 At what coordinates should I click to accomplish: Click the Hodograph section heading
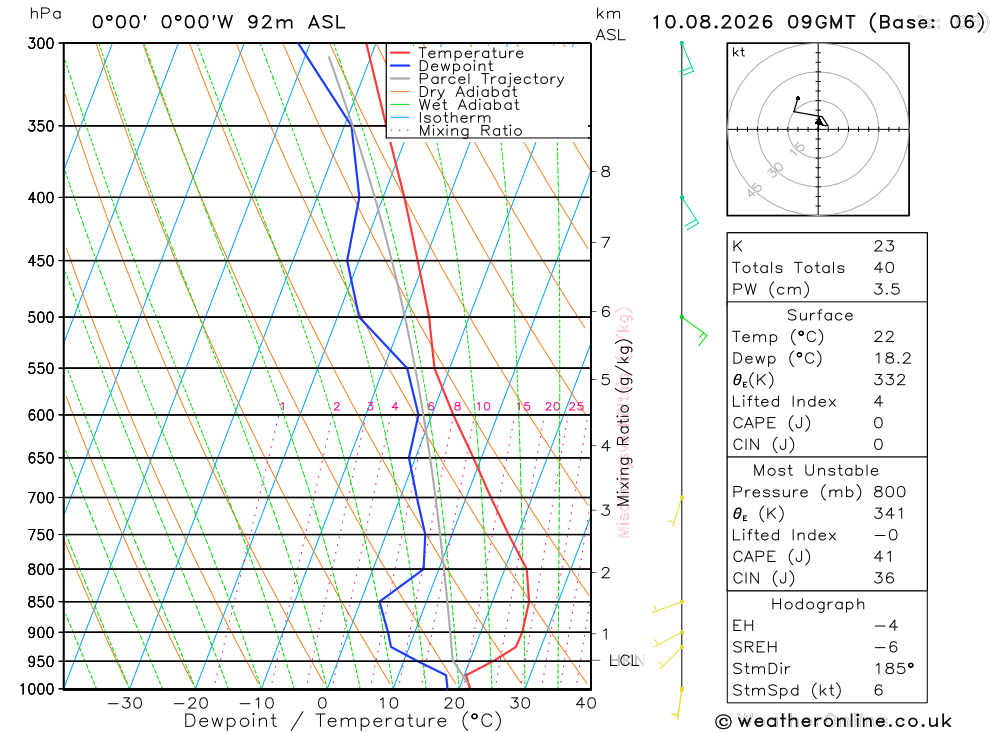[818, 605]
